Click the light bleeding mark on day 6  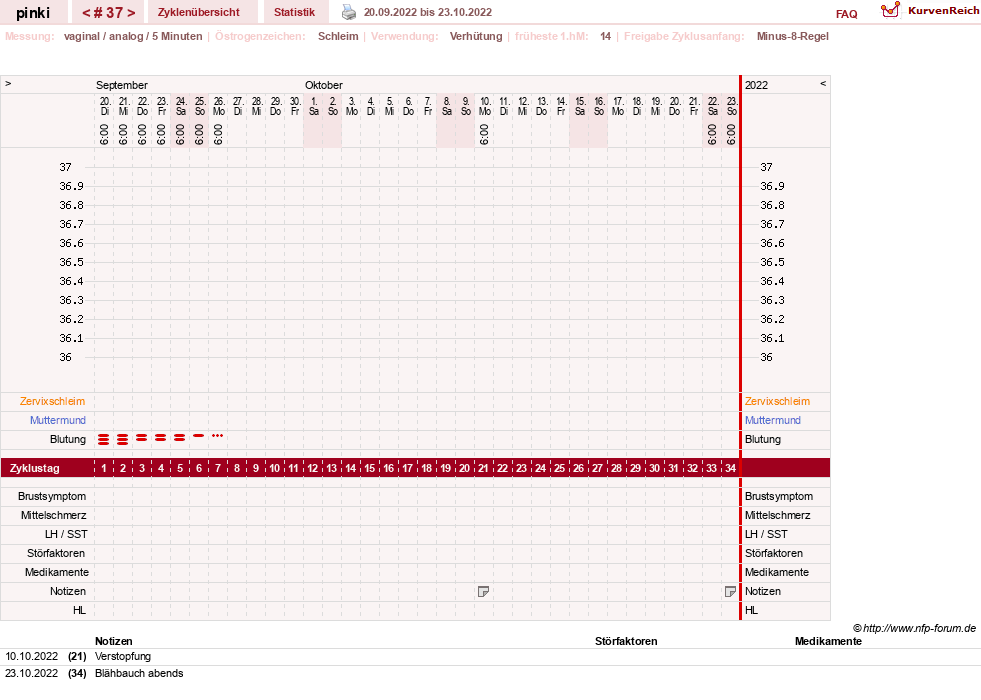coord(199,435)
